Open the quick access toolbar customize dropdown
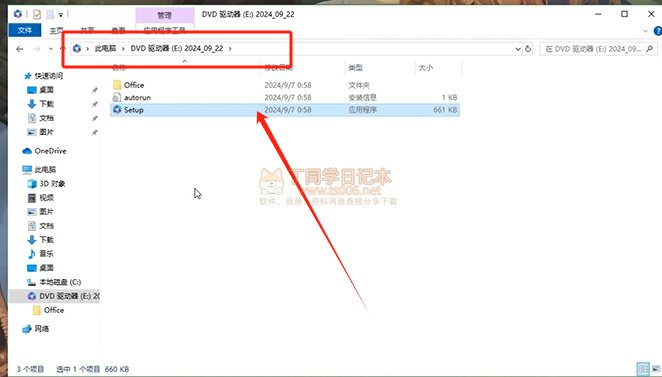662x377 pixels. [61, 15]
